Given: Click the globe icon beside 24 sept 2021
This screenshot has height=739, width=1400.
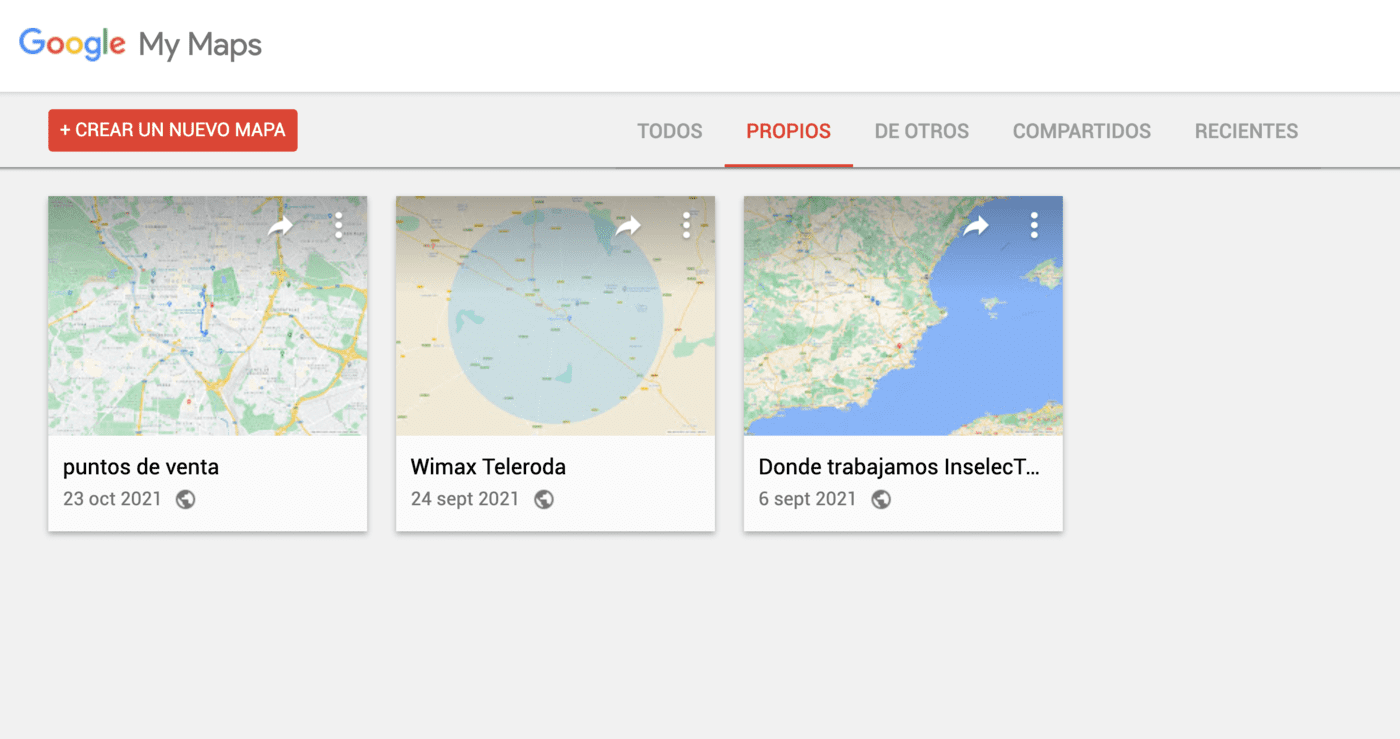Looking at the screenshot, I should pyautogui.click(x=544, y=499).
